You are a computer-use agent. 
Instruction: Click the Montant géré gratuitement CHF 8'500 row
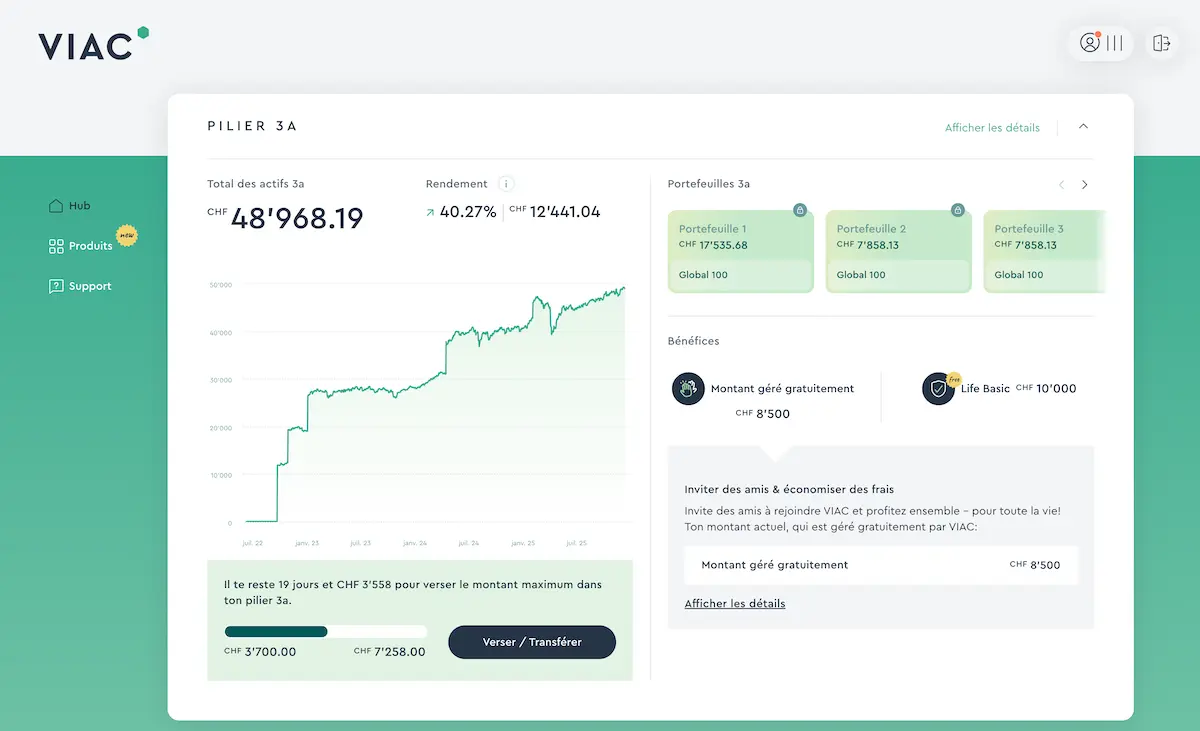tap(880, 565)
